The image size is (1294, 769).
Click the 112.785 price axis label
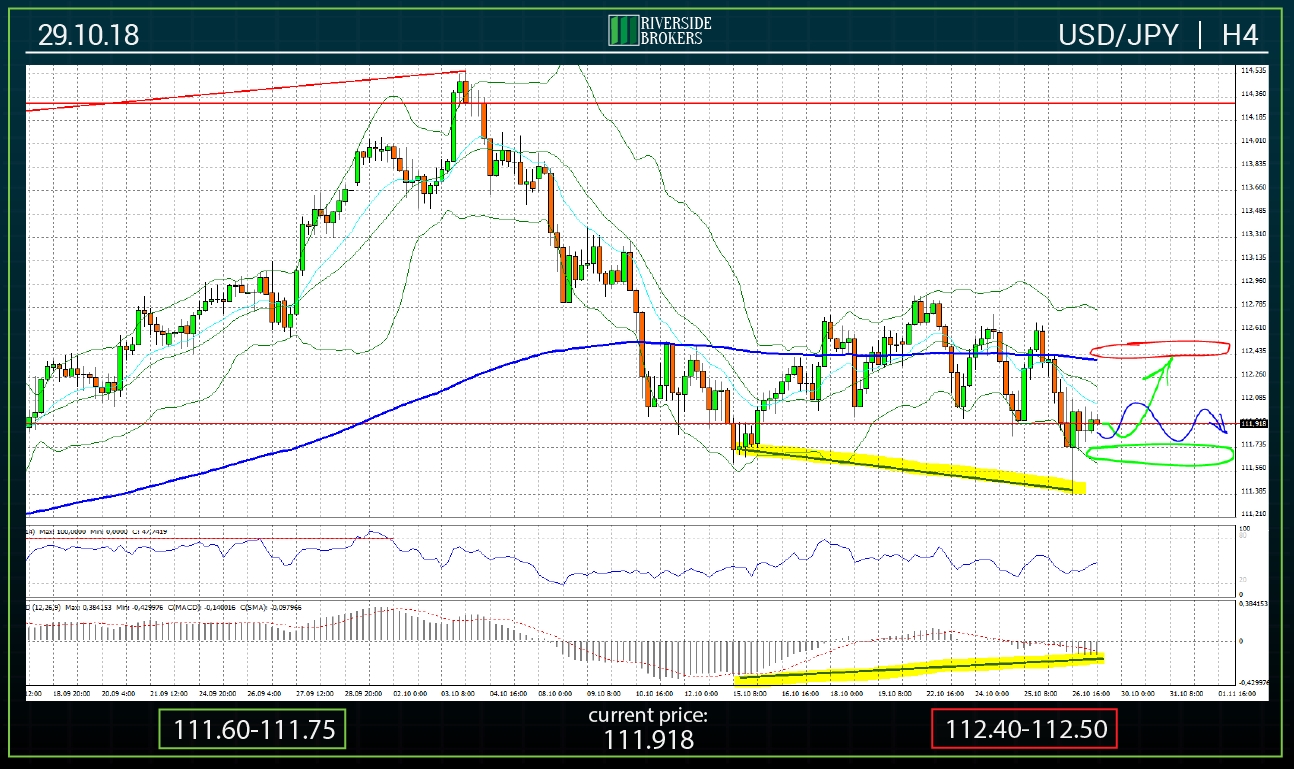(1253, 304)
